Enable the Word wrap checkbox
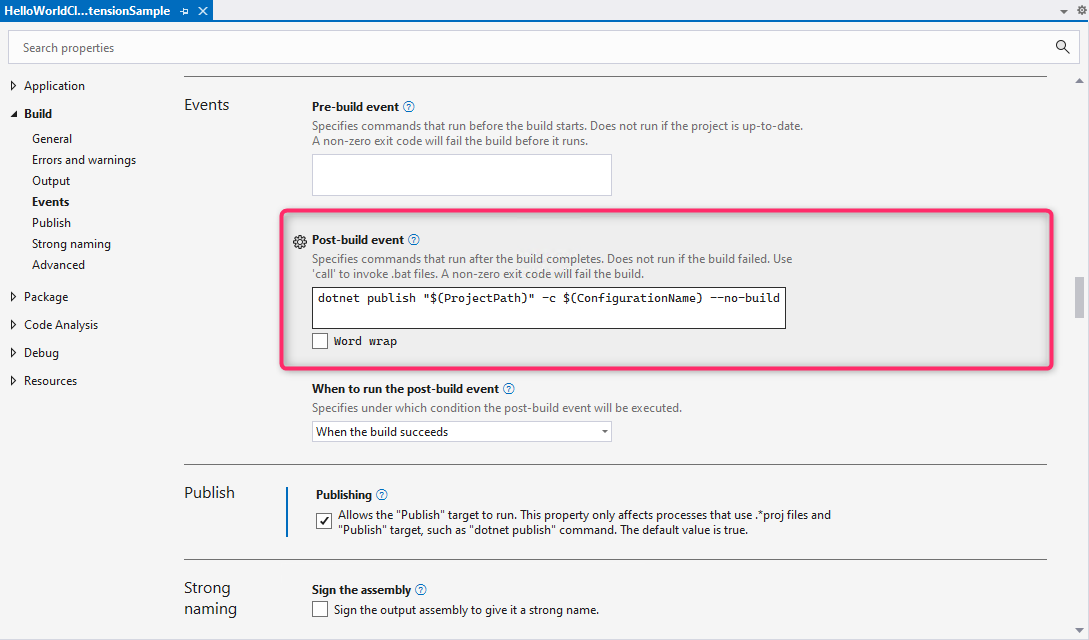 (320, 341)
